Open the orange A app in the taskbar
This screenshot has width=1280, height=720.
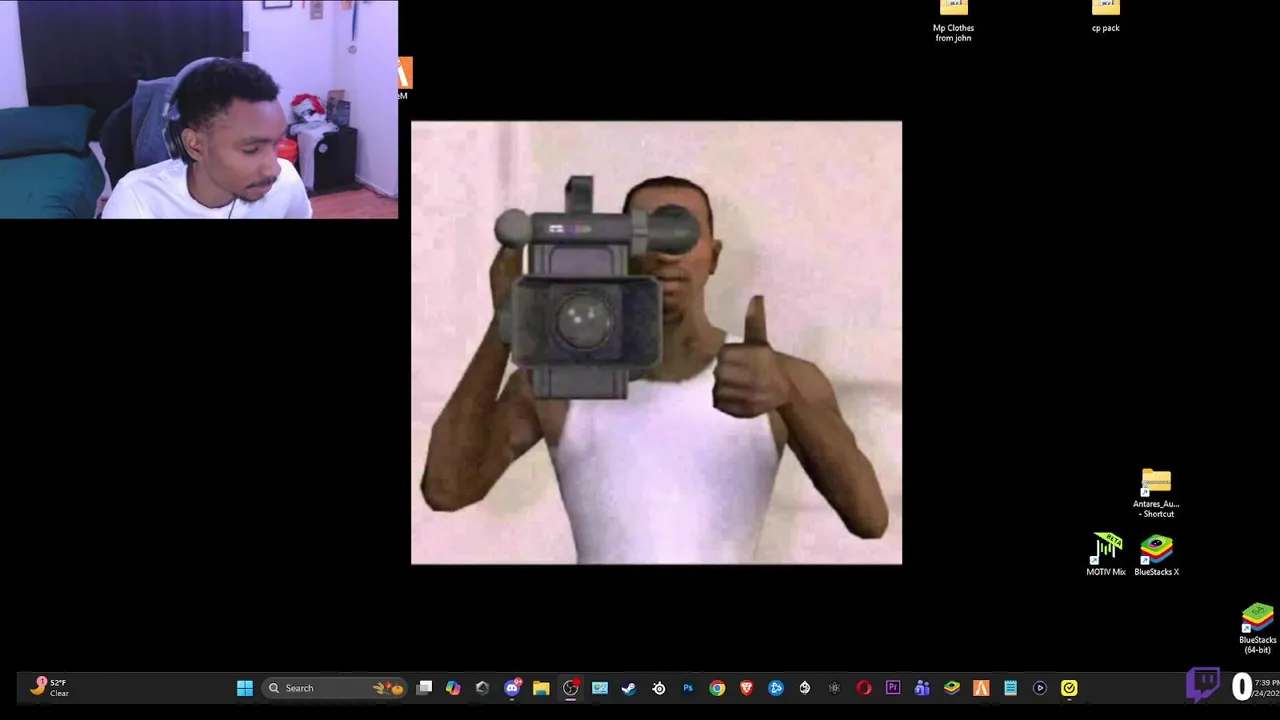(x=981, y=688)
